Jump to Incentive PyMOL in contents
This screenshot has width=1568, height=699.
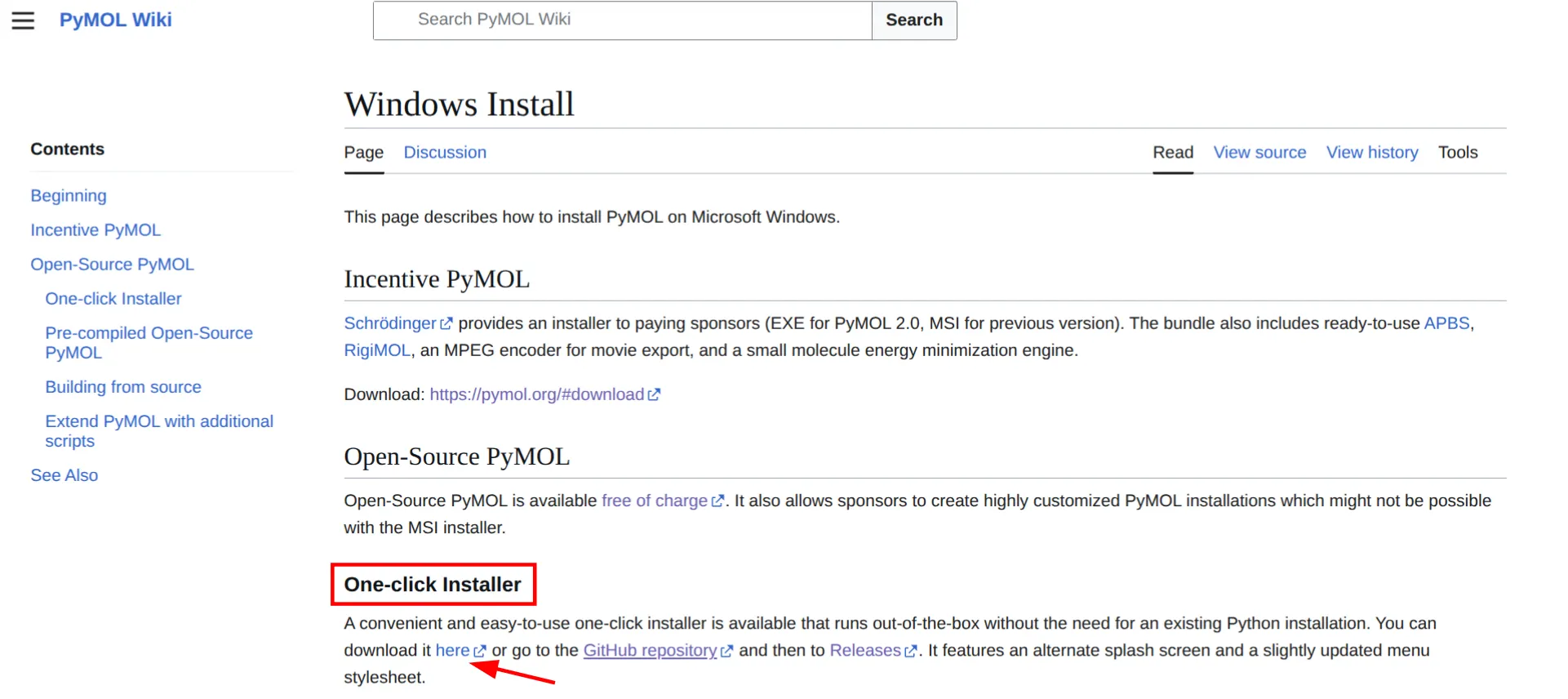point(96,230)
